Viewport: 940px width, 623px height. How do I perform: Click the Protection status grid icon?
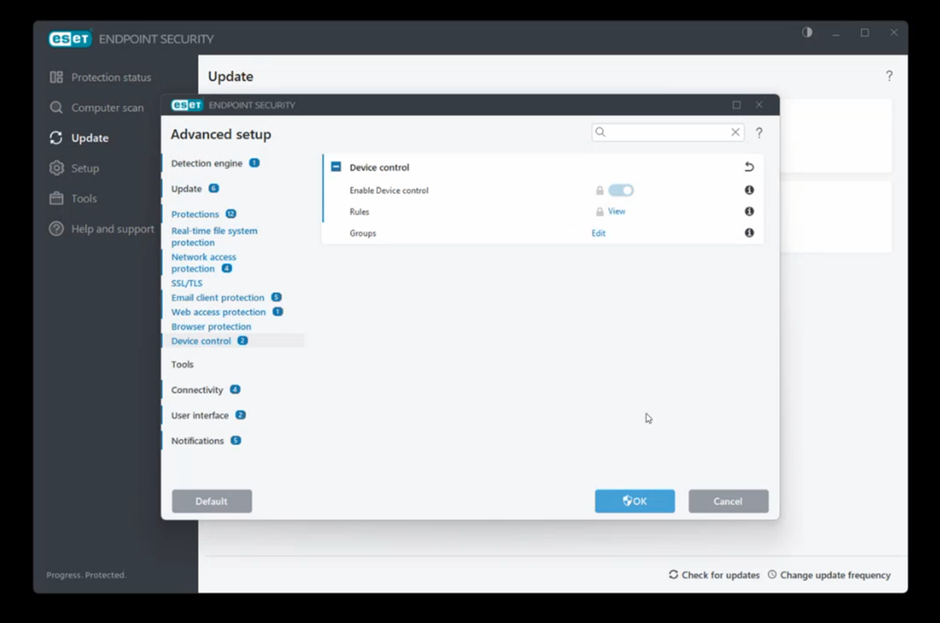pos(56,77)
